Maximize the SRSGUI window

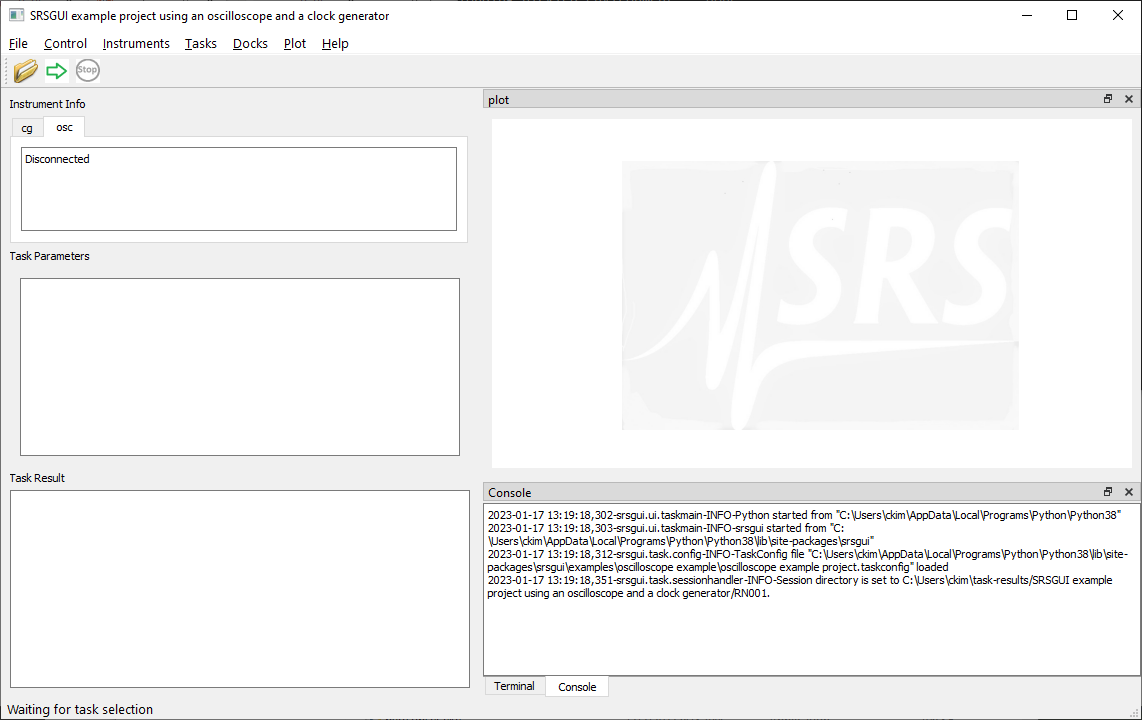pos(1072,15)
